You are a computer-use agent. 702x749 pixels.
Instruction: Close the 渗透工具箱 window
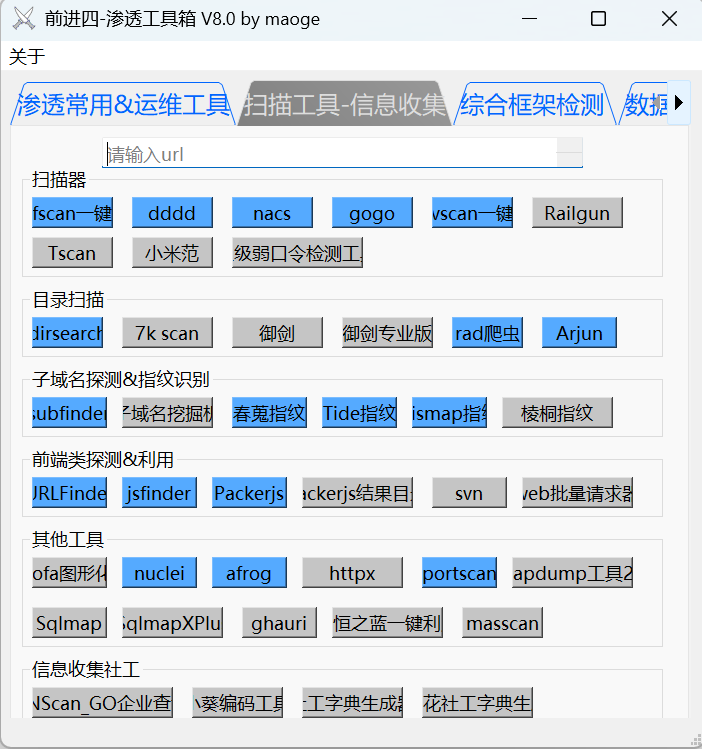point(669,19)
